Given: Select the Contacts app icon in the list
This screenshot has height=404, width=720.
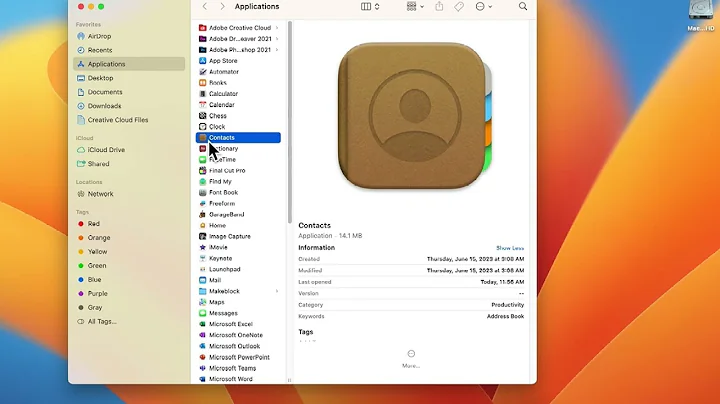Looking at the screenshot, I should coord(202,138).
